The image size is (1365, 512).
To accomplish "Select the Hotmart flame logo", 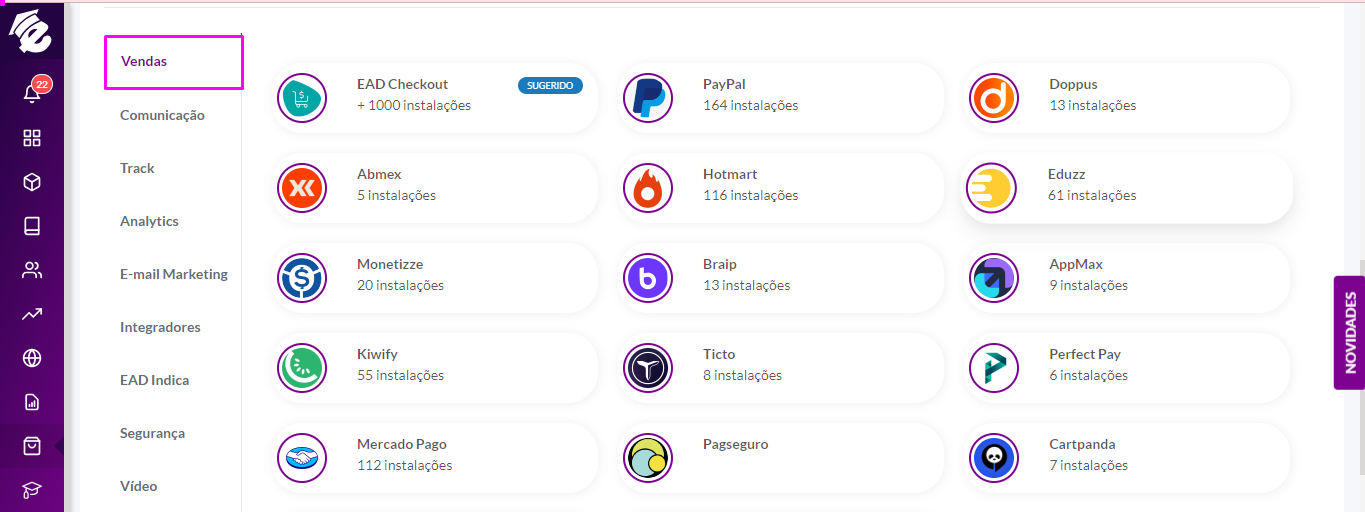I will pos(648,188).
